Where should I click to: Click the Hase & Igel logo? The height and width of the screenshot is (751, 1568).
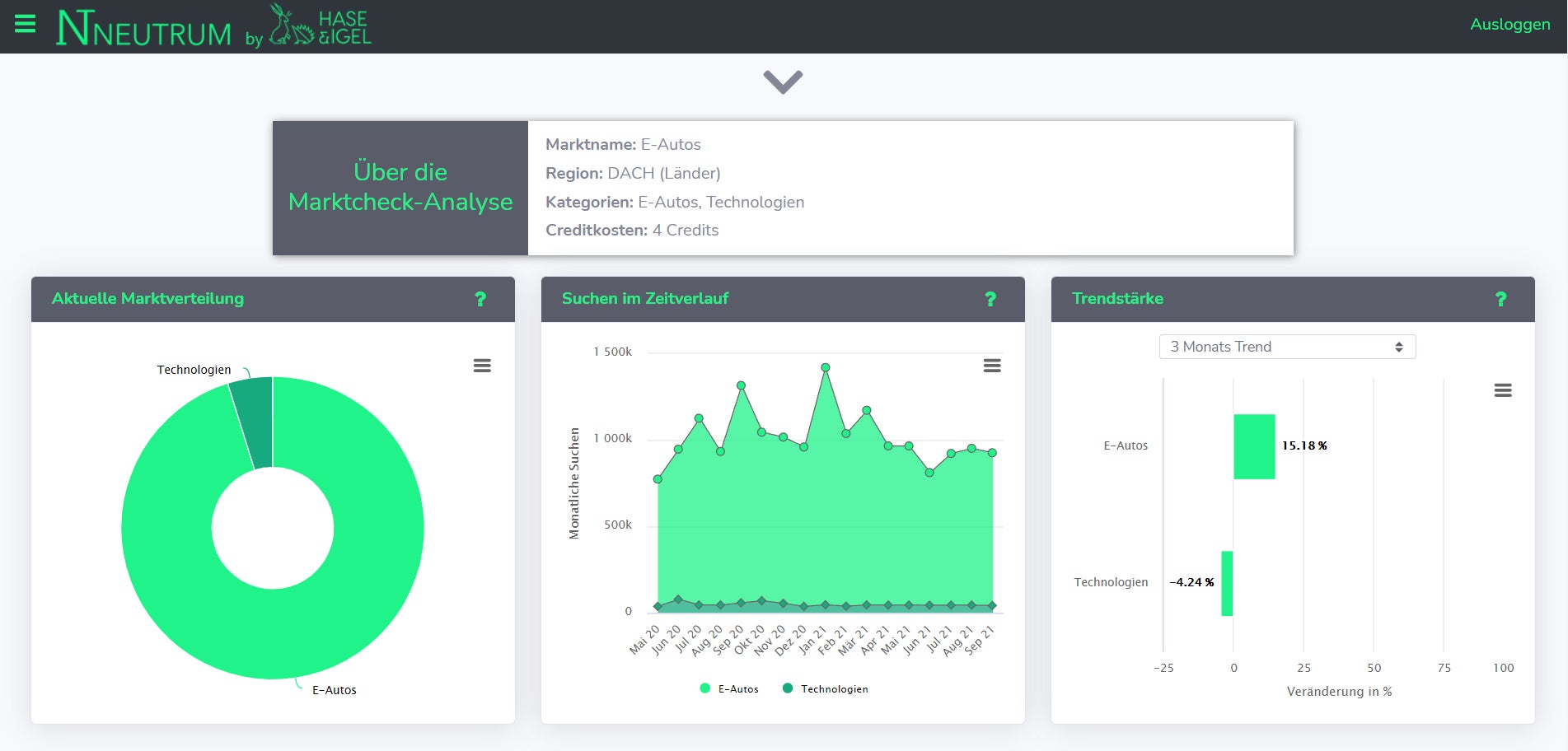pyautogui.click(x=320, y=26)
